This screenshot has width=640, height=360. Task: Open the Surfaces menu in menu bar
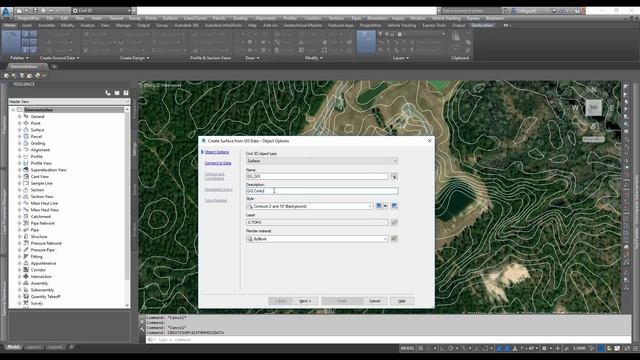tap(170, 18)
